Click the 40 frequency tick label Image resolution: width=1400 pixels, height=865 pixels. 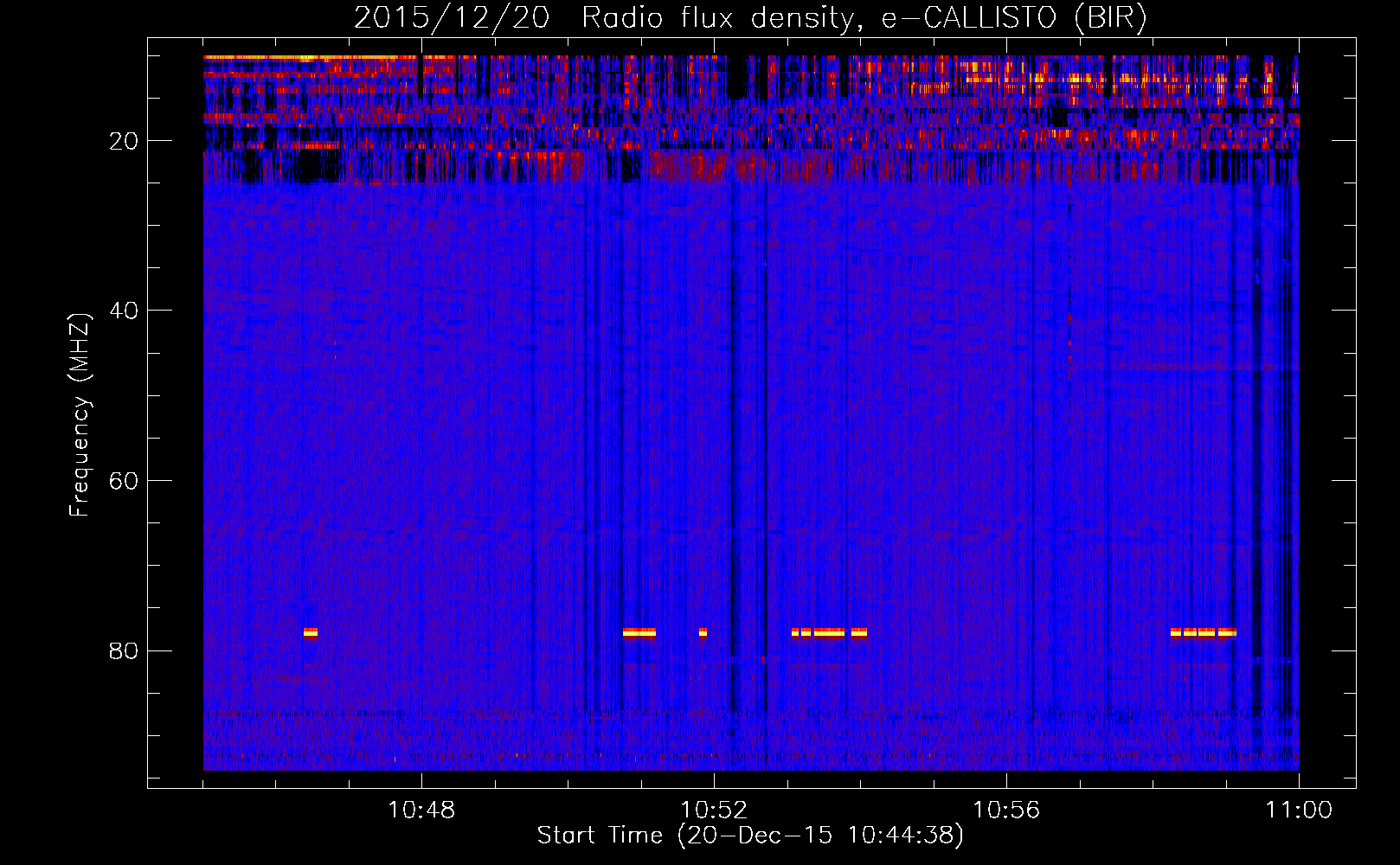[124, 311]
